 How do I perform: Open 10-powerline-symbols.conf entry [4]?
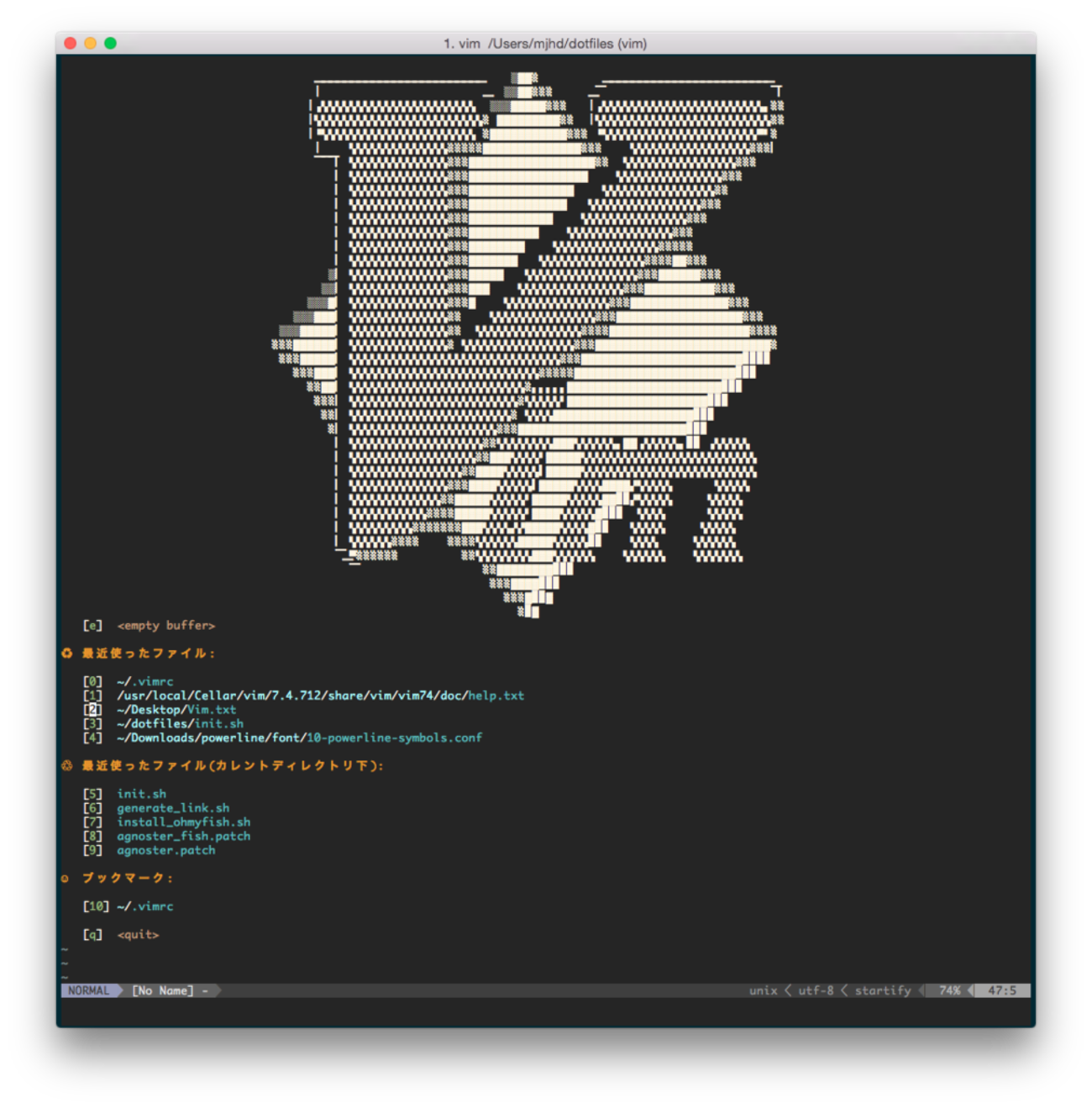coord(282,738)
